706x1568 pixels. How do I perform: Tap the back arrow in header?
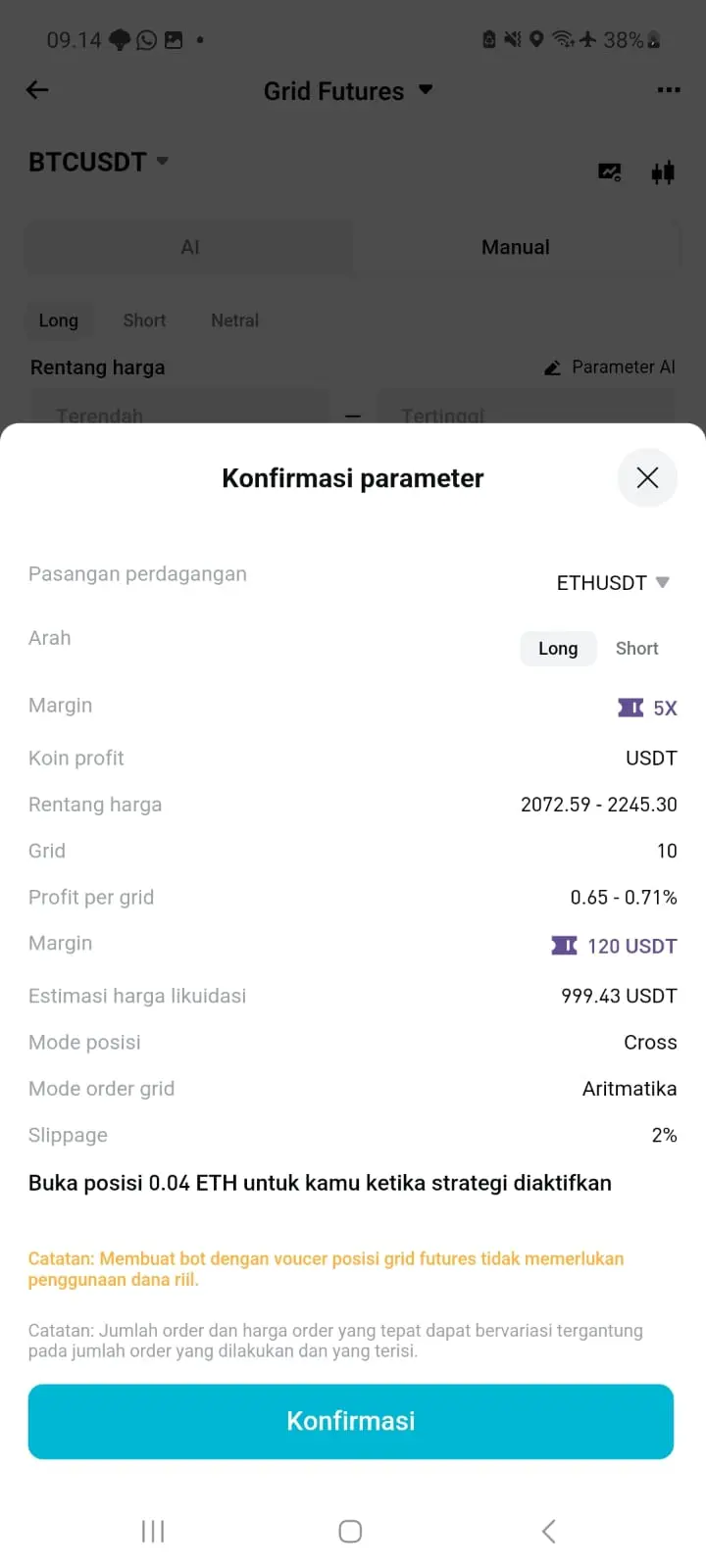pyautogui.click(x=37, y=90)
